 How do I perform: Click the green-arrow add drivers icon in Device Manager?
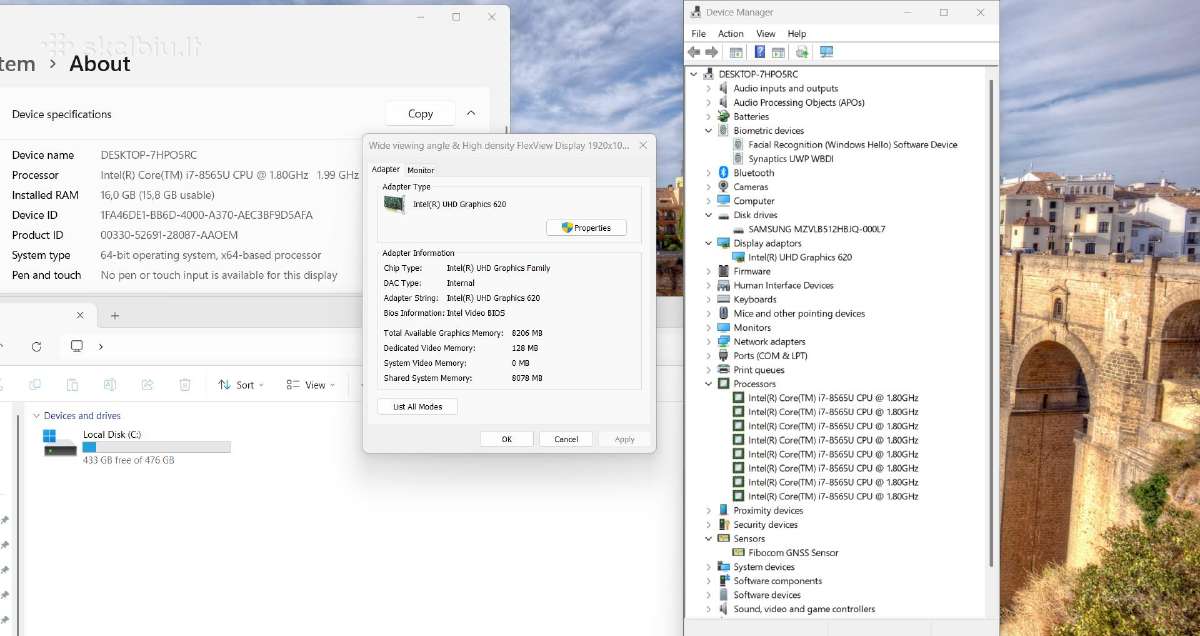tap(802, 52)
